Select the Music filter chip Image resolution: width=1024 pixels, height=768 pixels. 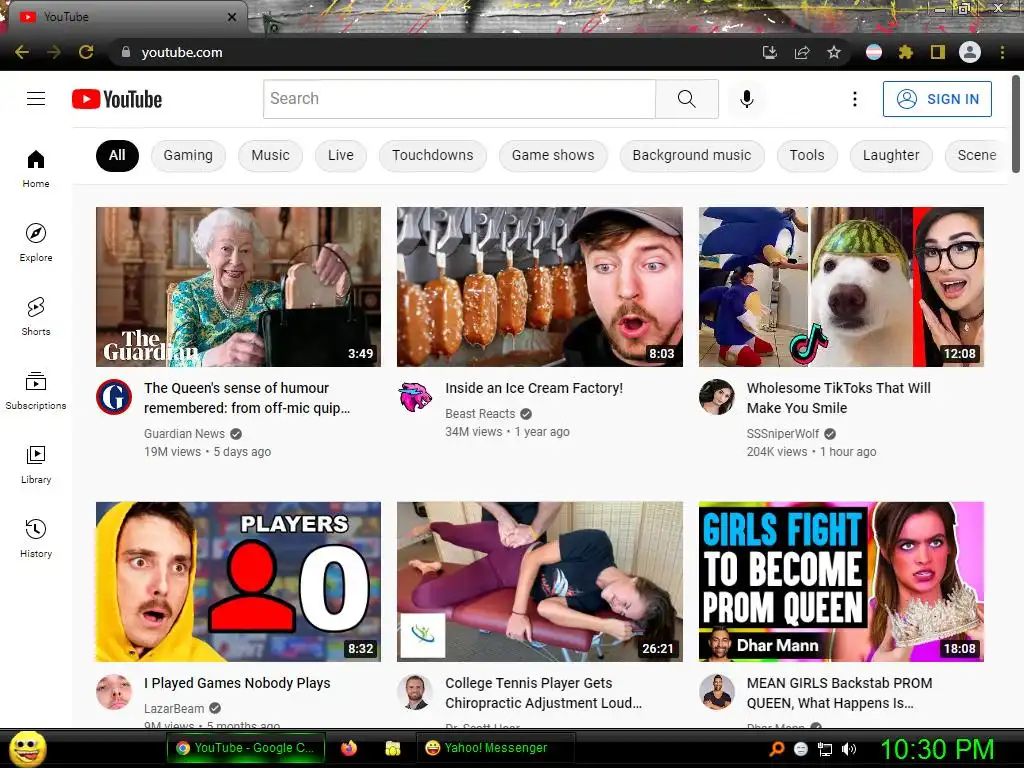[270, 155]
